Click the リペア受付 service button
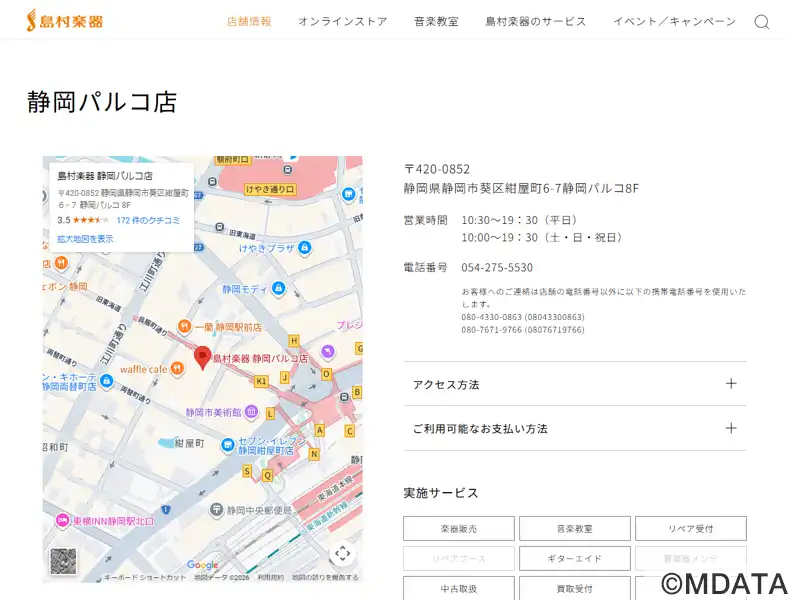The height and width of the screenshot is (600, 800). [691, 529]
